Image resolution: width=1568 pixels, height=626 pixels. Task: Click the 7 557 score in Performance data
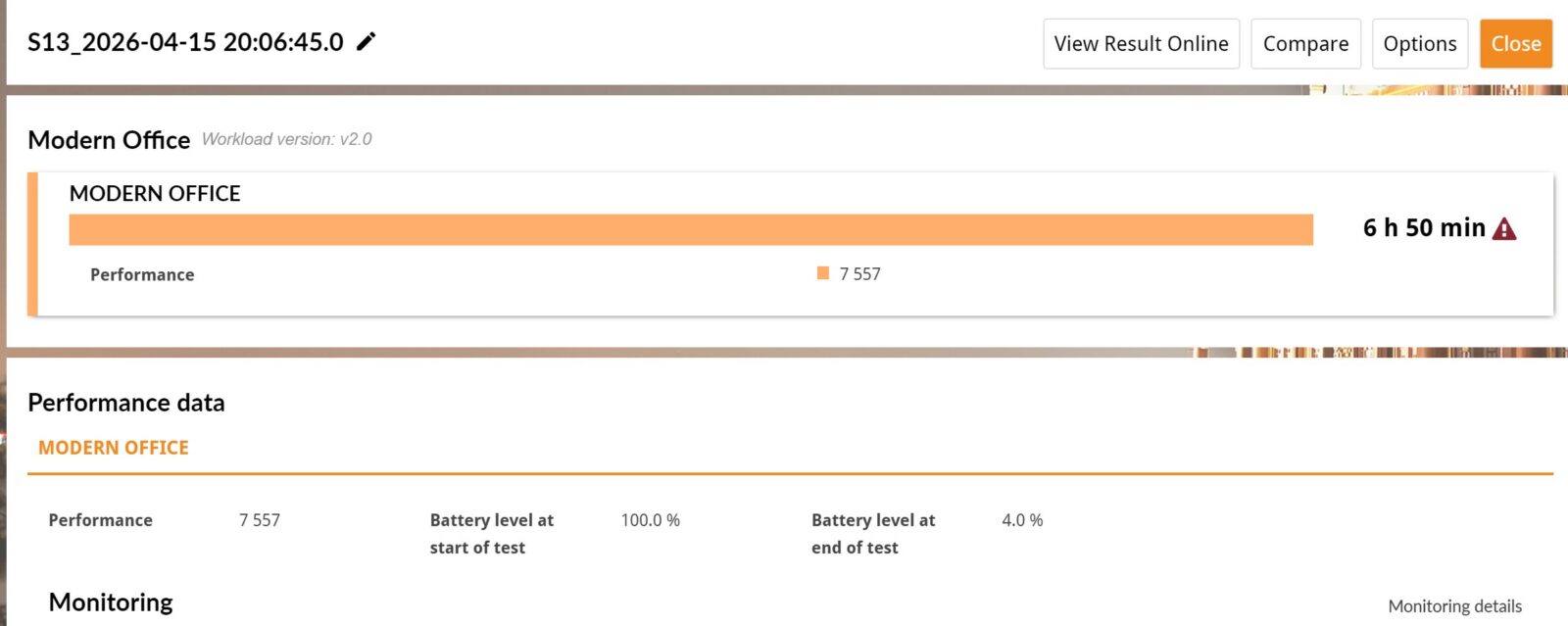[x=260, y=520]
